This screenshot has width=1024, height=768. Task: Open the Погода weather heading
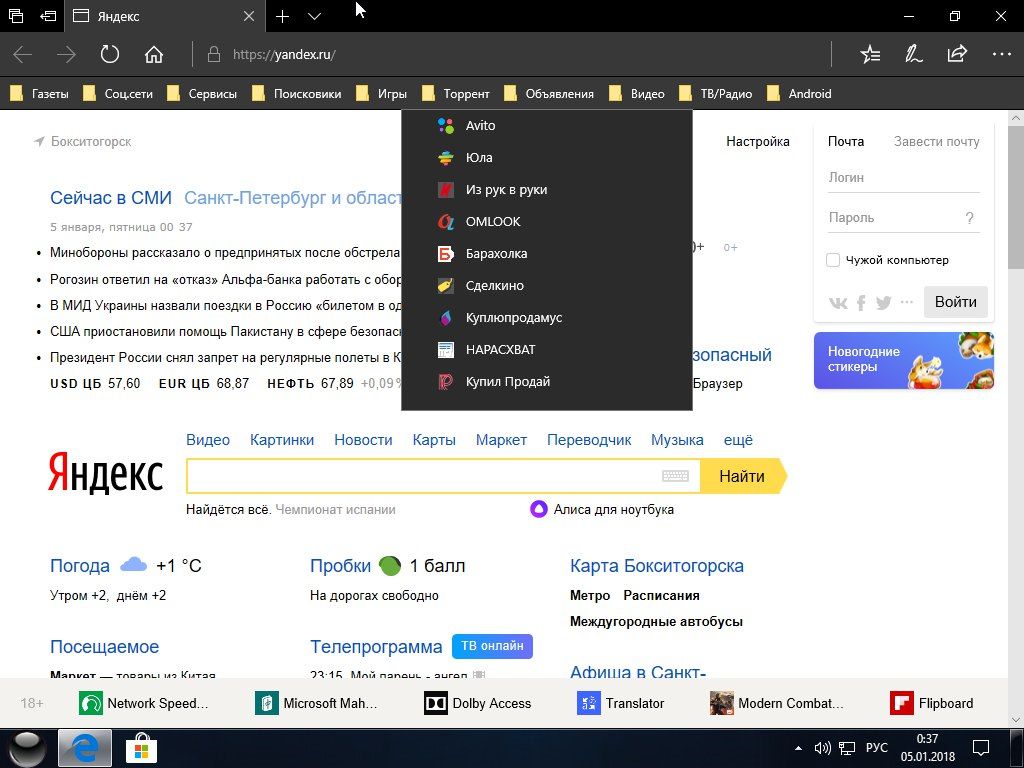pos(80,566)
